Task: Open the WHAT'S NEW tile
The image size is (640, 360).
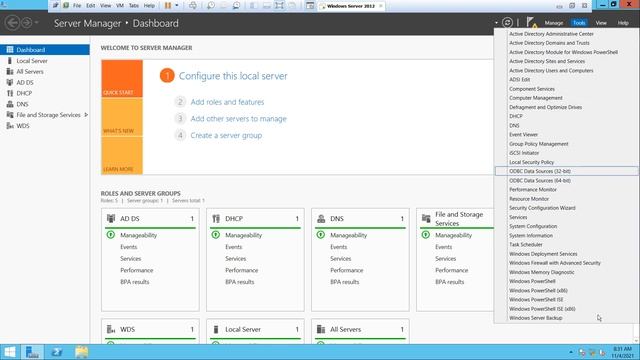Action: pyautogui.click(x=122, y=117)
